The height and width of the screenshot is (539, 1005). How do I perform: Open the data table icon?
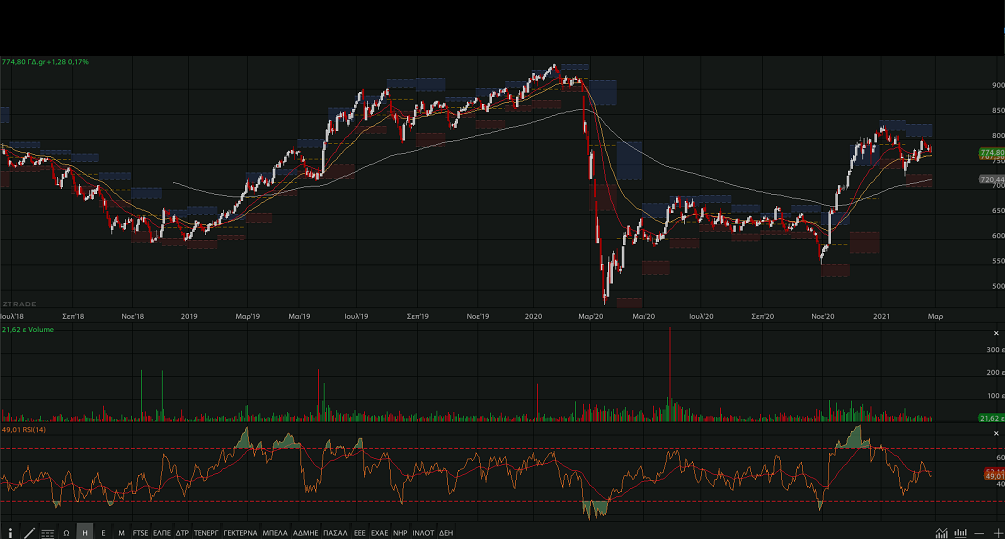click(48, 532)
